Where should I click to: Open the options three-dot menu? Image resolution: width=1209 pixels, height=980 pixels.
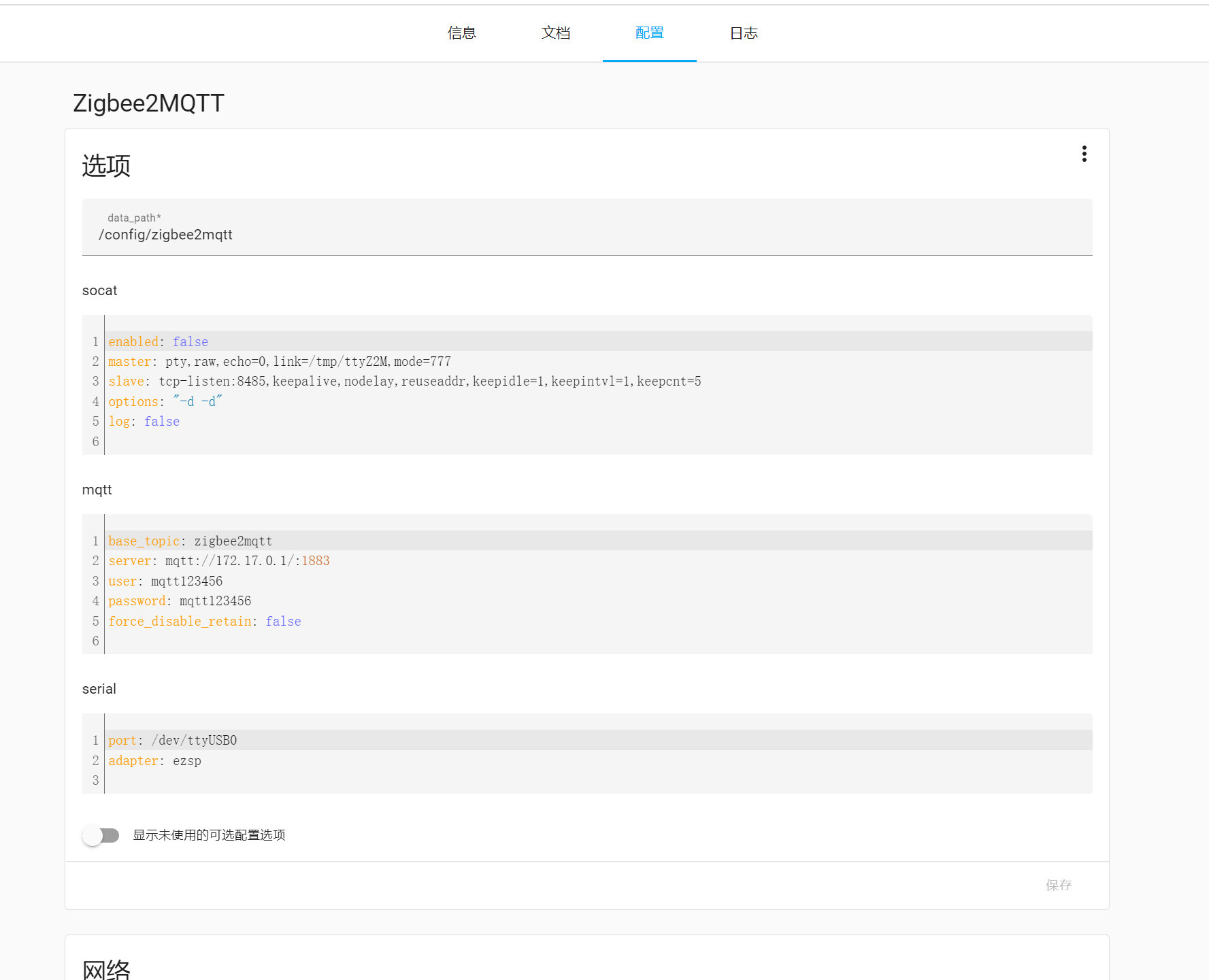1084,154
